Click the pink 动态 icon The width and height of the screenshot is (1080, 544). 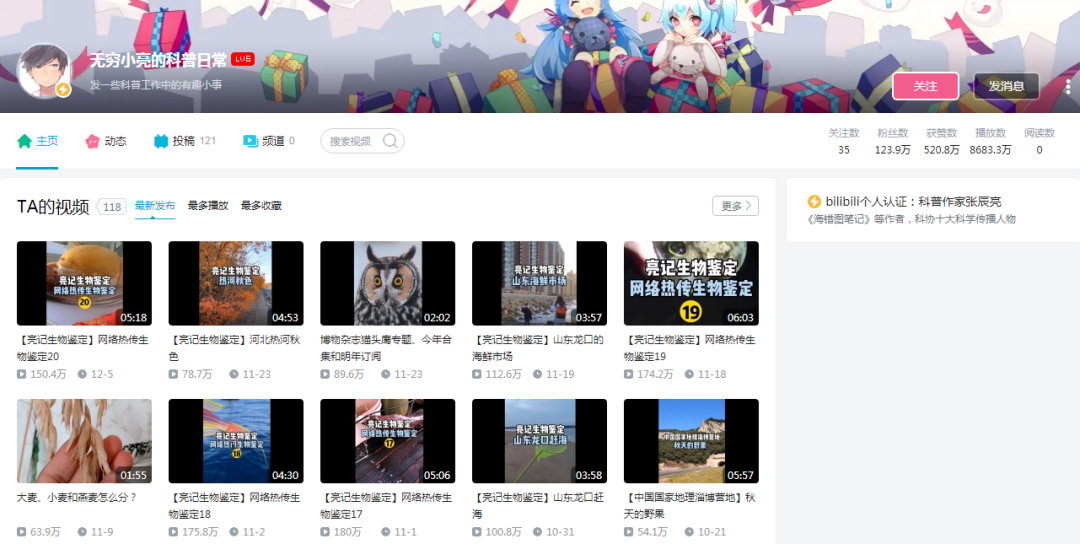click(x=92, y=141)
